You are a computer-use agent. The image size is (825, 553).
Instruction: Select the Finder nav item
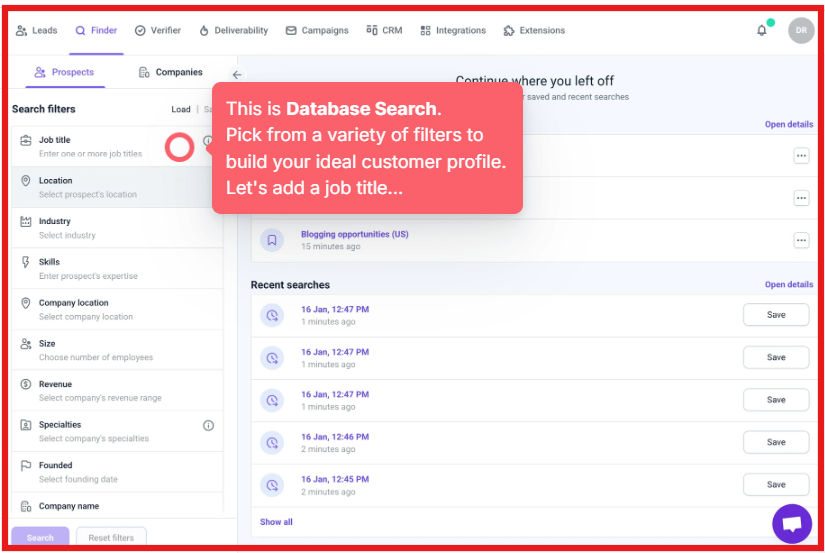(96, 31)
